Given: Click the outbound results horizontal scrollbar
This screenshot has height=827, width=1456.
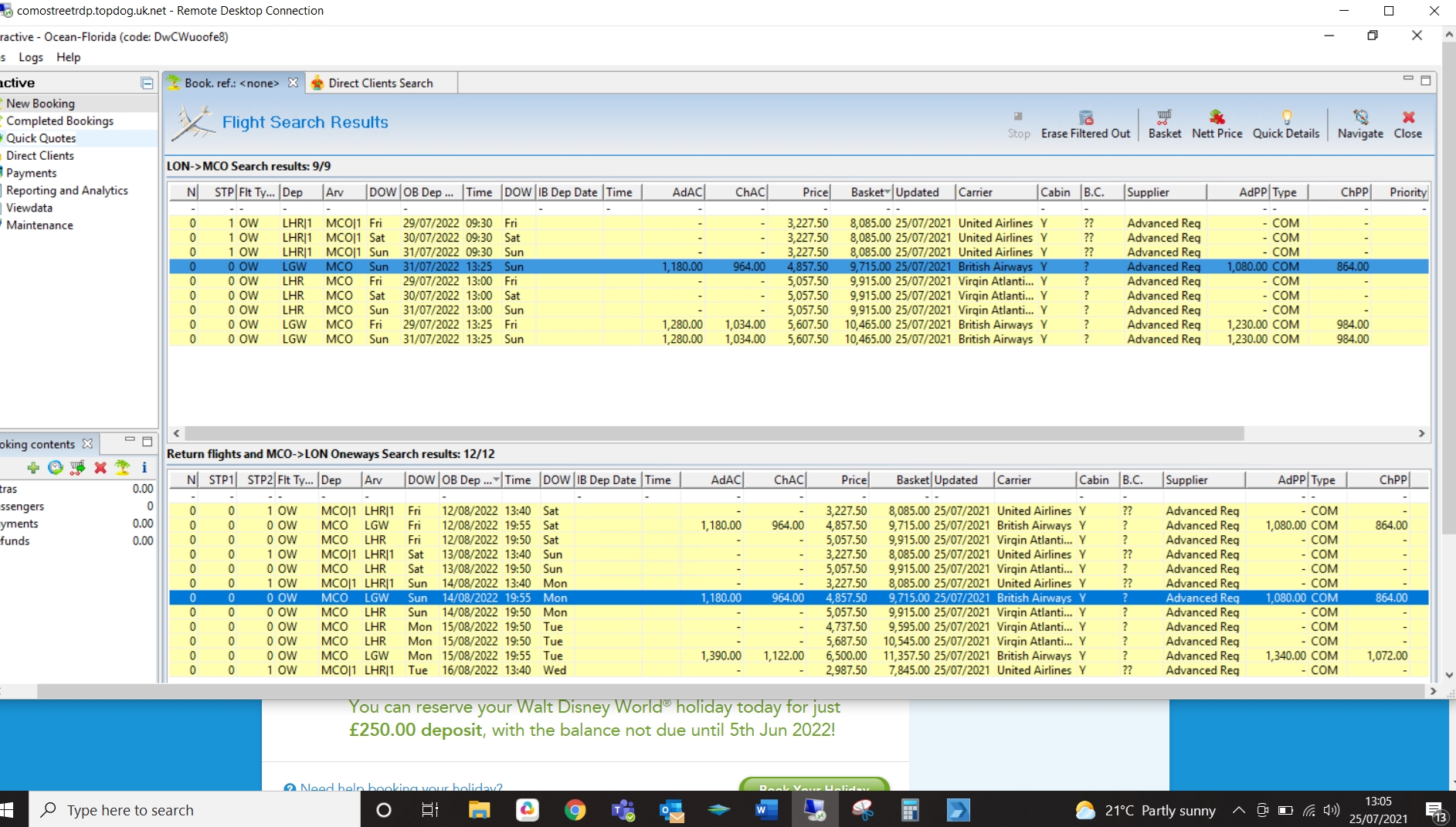Looking at the screenshot, I should 714,434.
